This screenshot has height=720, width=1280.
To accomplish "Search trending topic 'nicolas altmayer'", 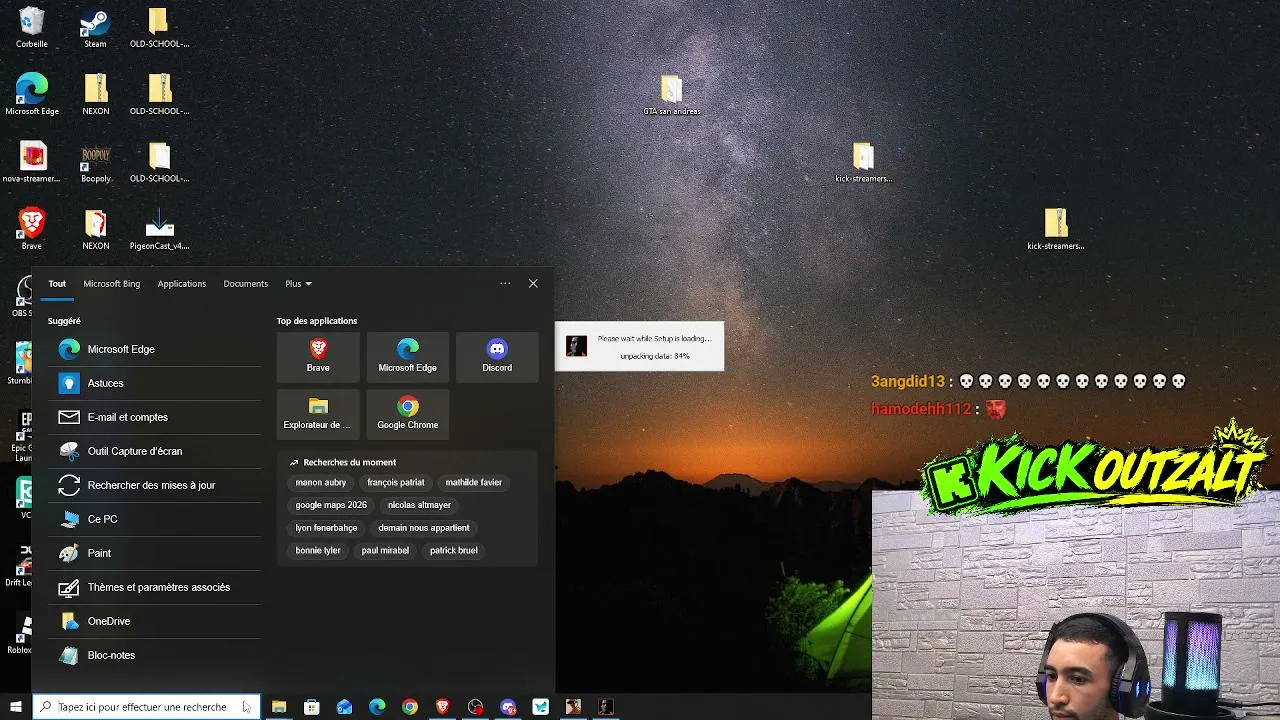I will (x=419, y=505).
